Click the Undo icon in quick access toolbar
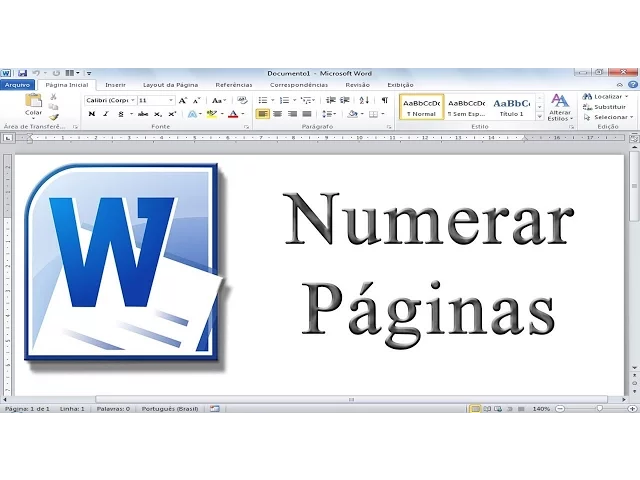 [36, 73]
